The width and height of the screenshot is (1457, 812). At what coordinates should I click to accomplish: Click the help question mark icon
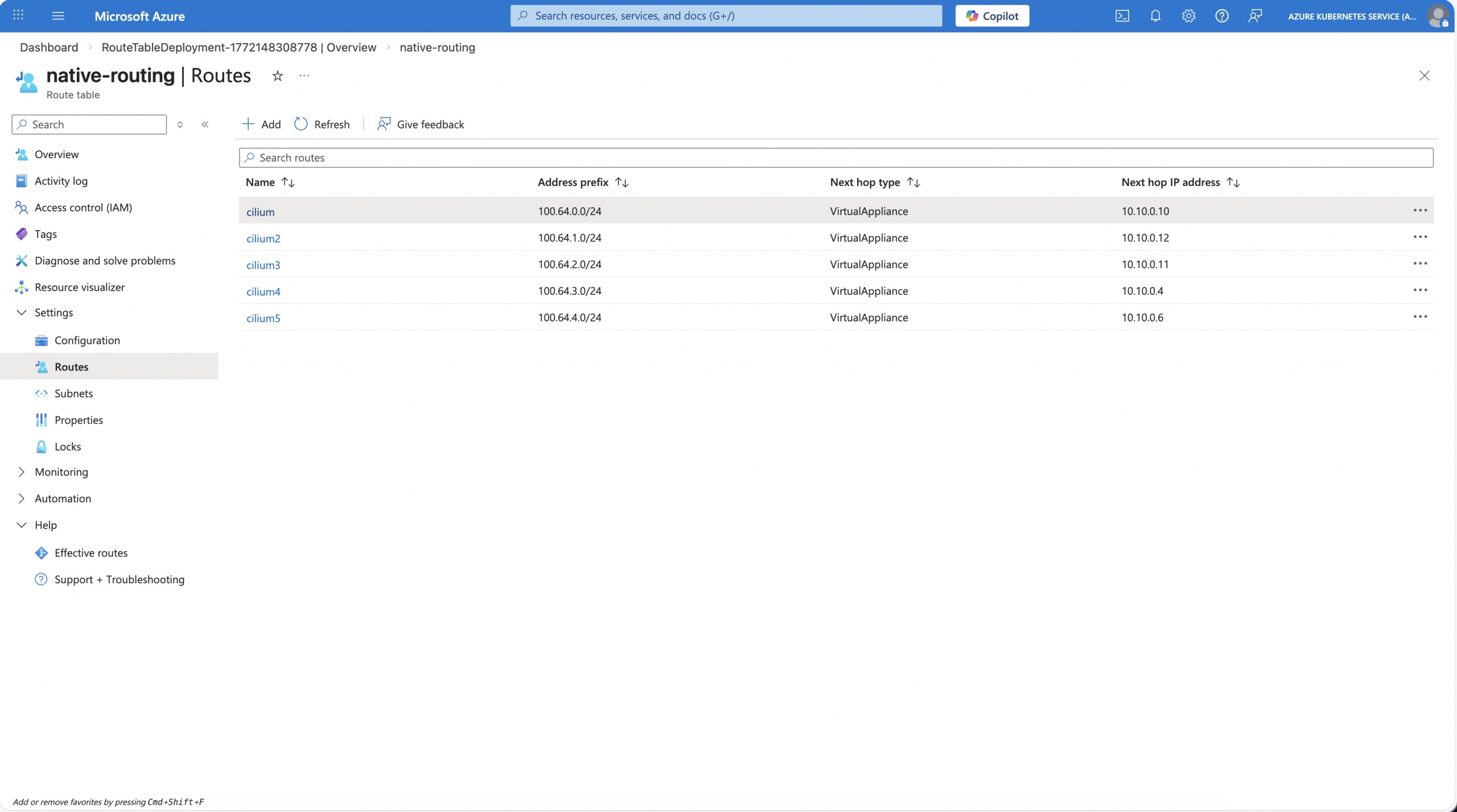[1221, 16]
